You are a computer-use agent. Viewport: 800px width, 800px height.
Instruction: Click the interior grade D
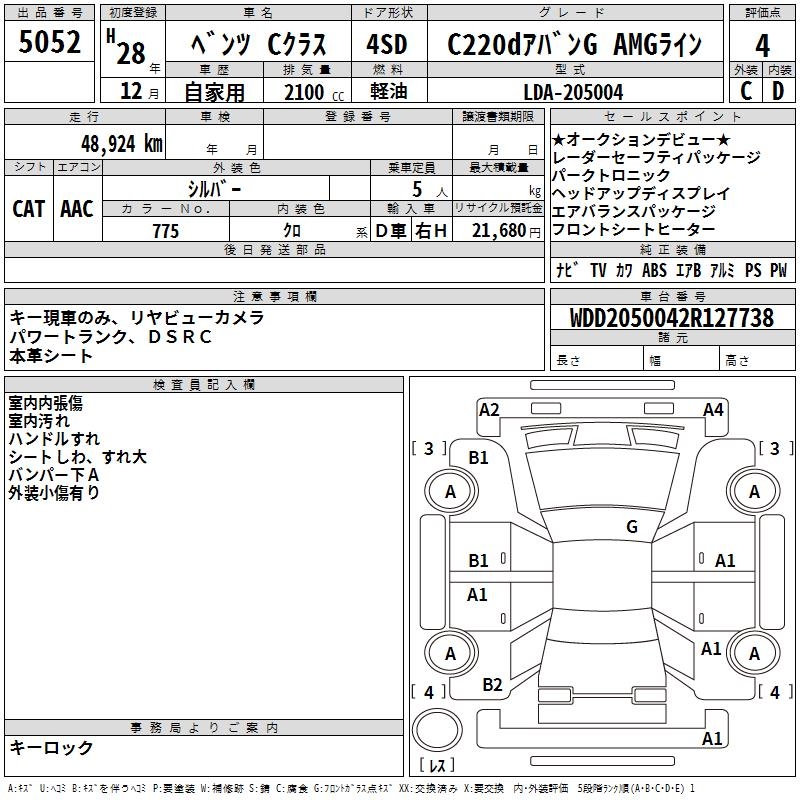(x=778, y=91)
